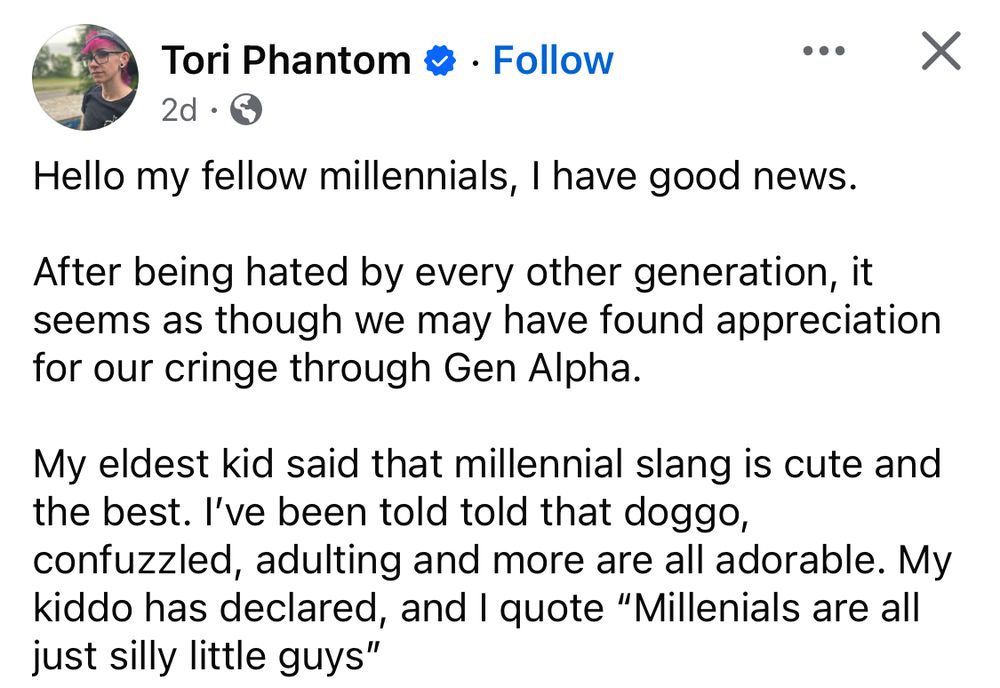
Task: Dismiss the post with the X icon
Action: (x=940, y=51)
